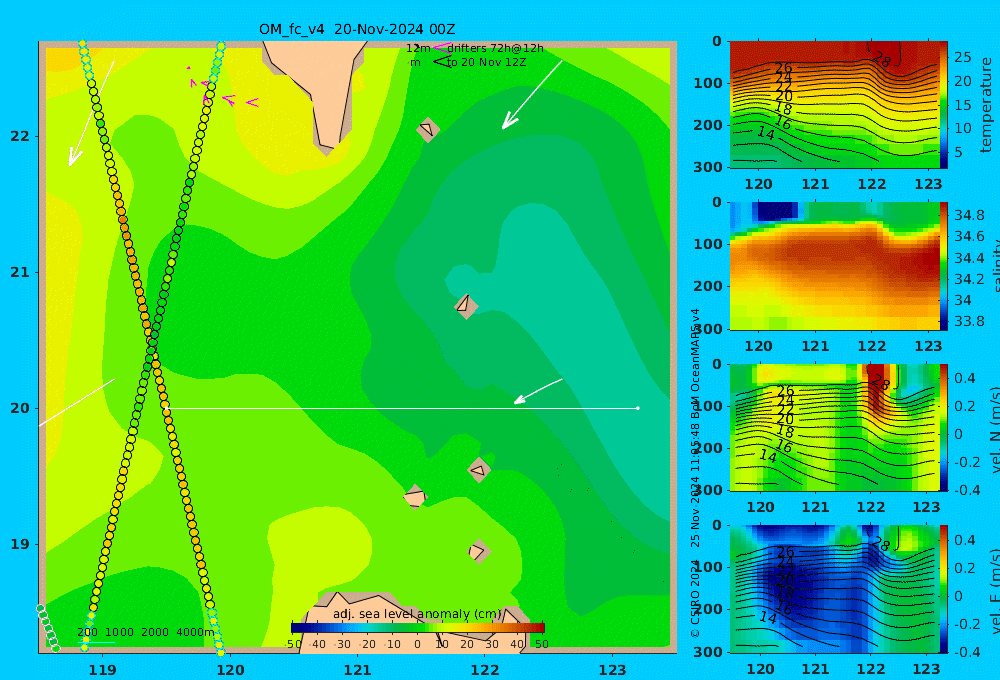Click the small island near 22N 121.55E

pos(427,129)
